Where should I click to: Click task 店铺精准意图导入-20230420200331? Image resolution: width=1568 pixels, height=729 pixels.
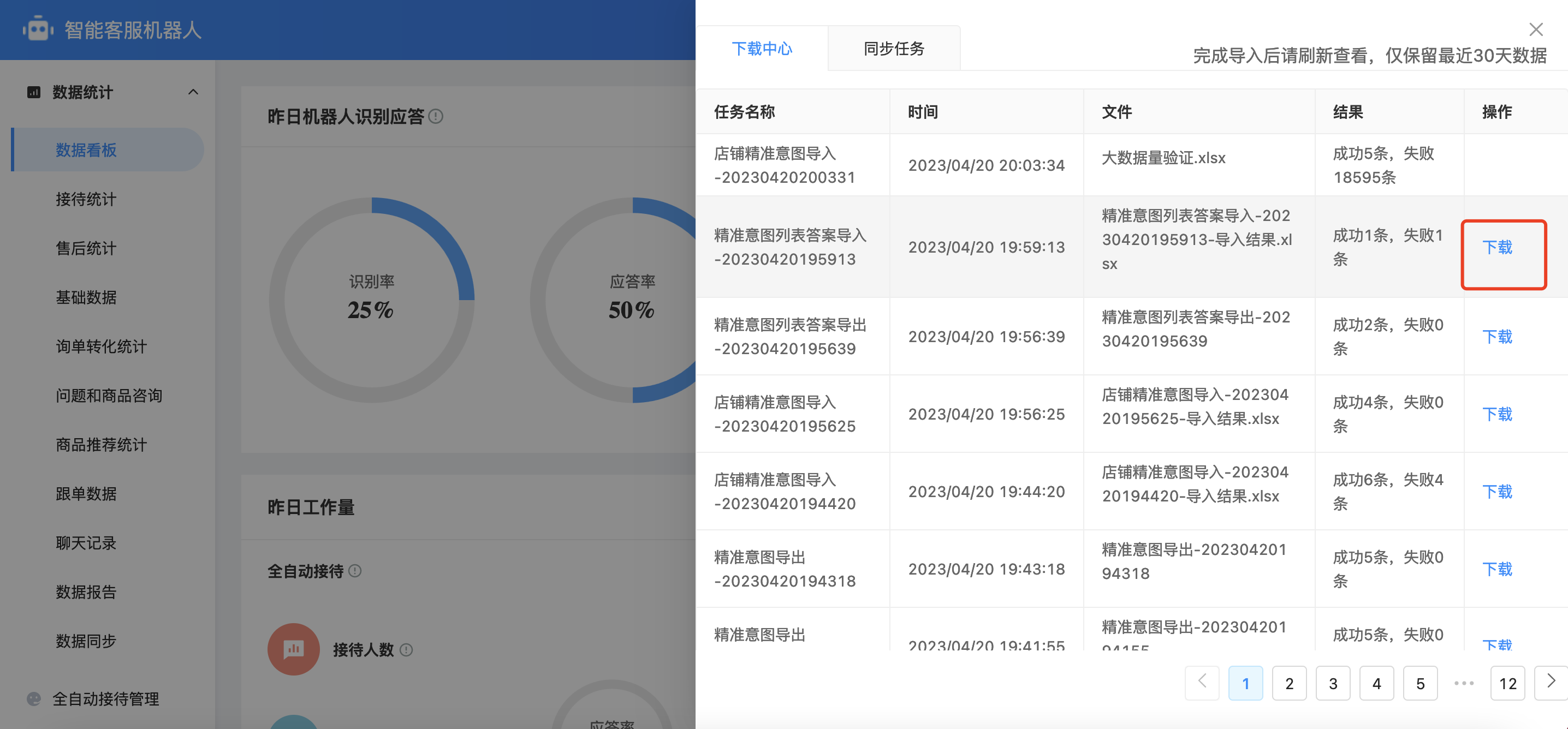785,165
